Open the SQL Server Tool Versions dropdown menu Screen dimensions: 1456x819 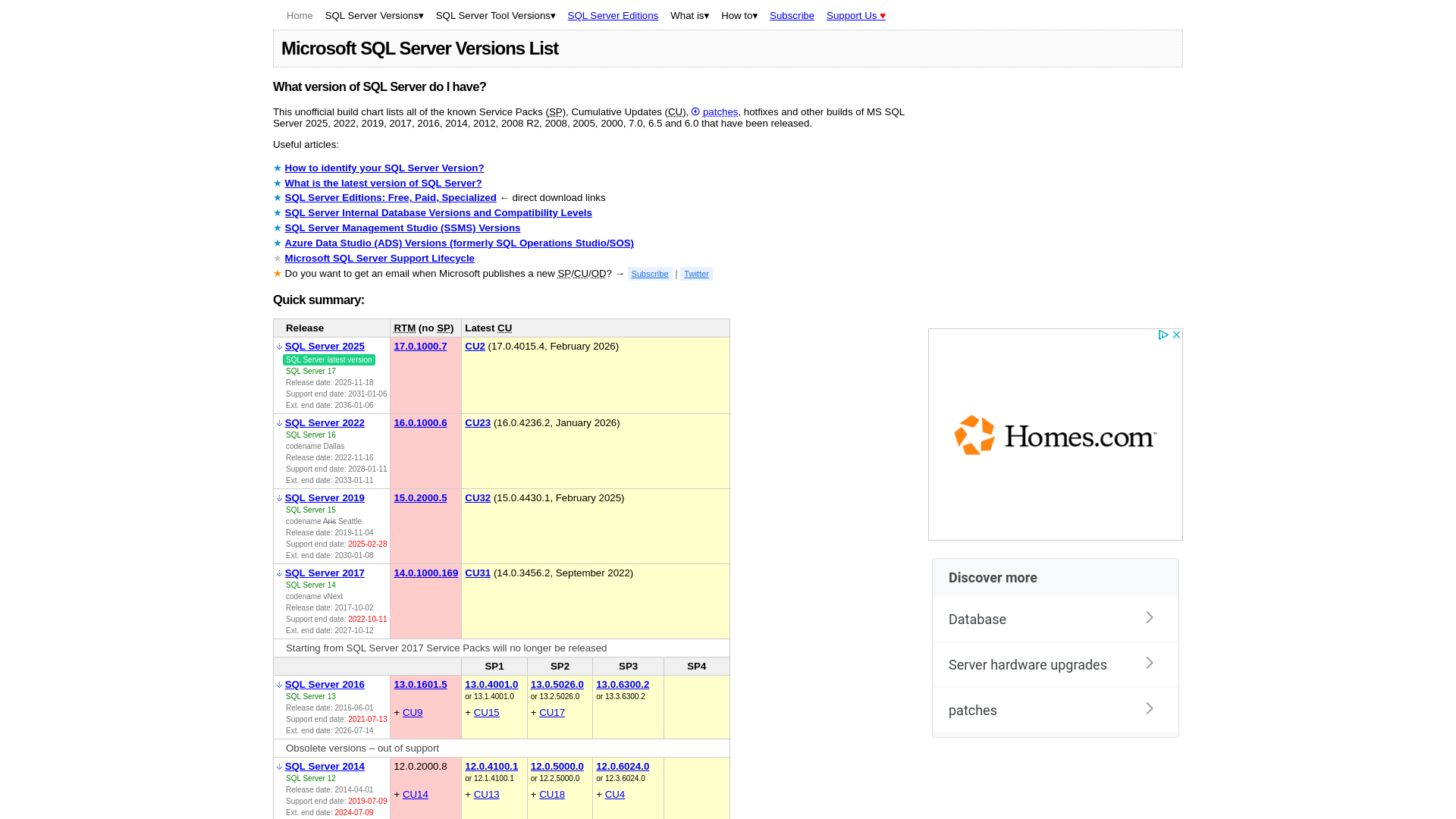coord(496,16)
